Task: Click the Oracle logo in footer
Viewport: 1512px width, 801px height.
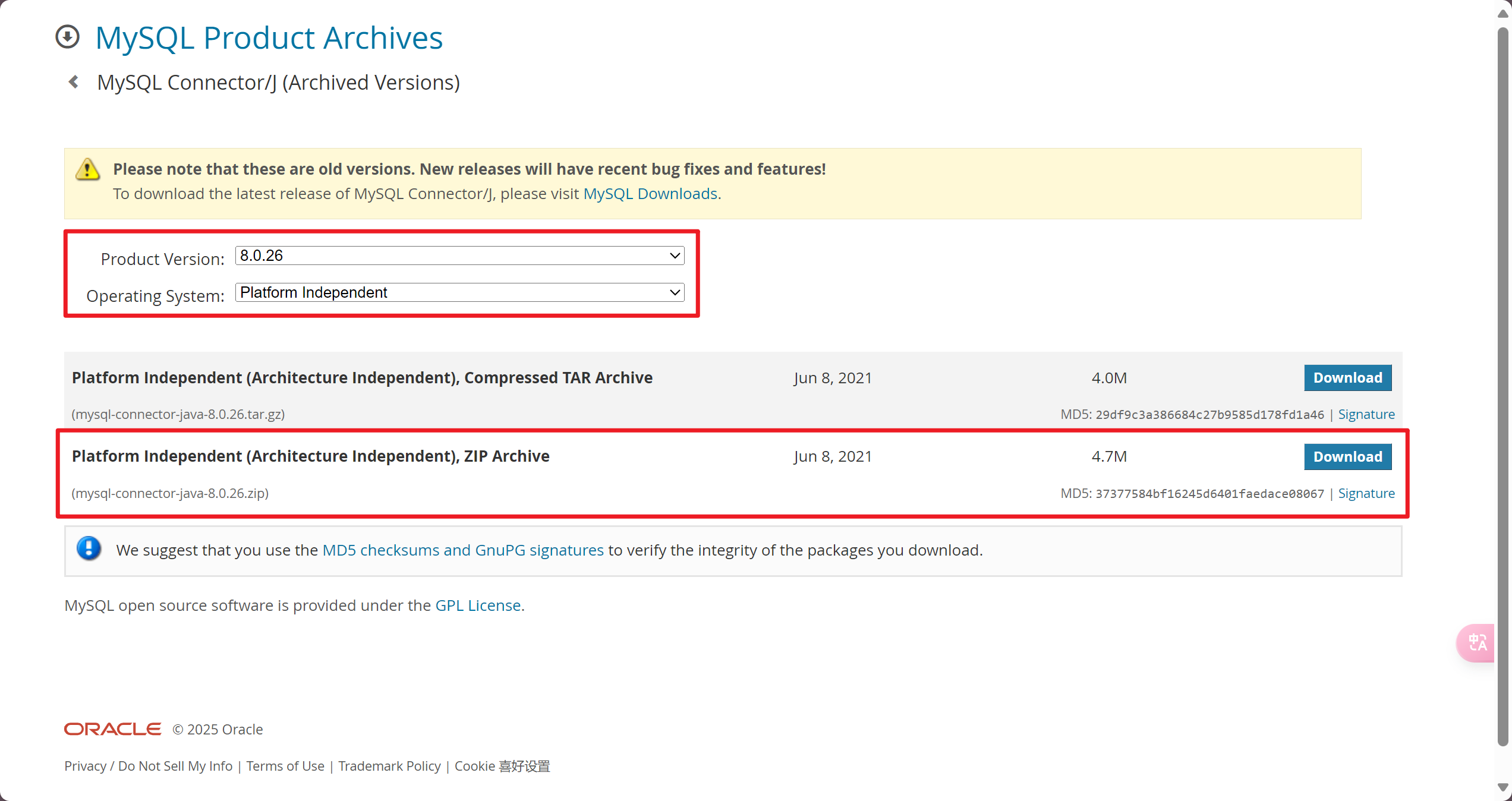Action: click(x=113, y=729)
